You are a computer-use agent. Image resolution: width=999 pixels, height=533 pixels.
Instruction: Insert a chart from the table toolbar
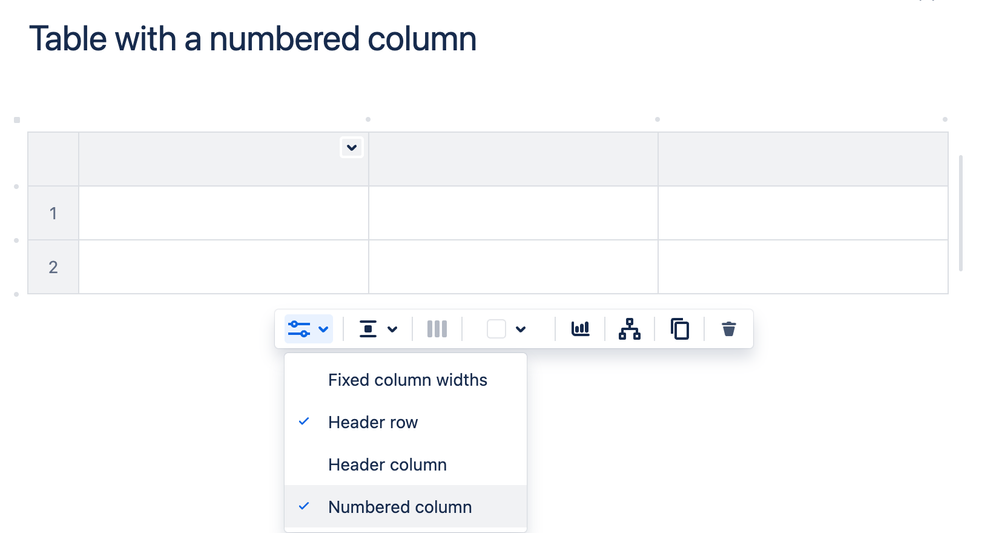[580, 329]
